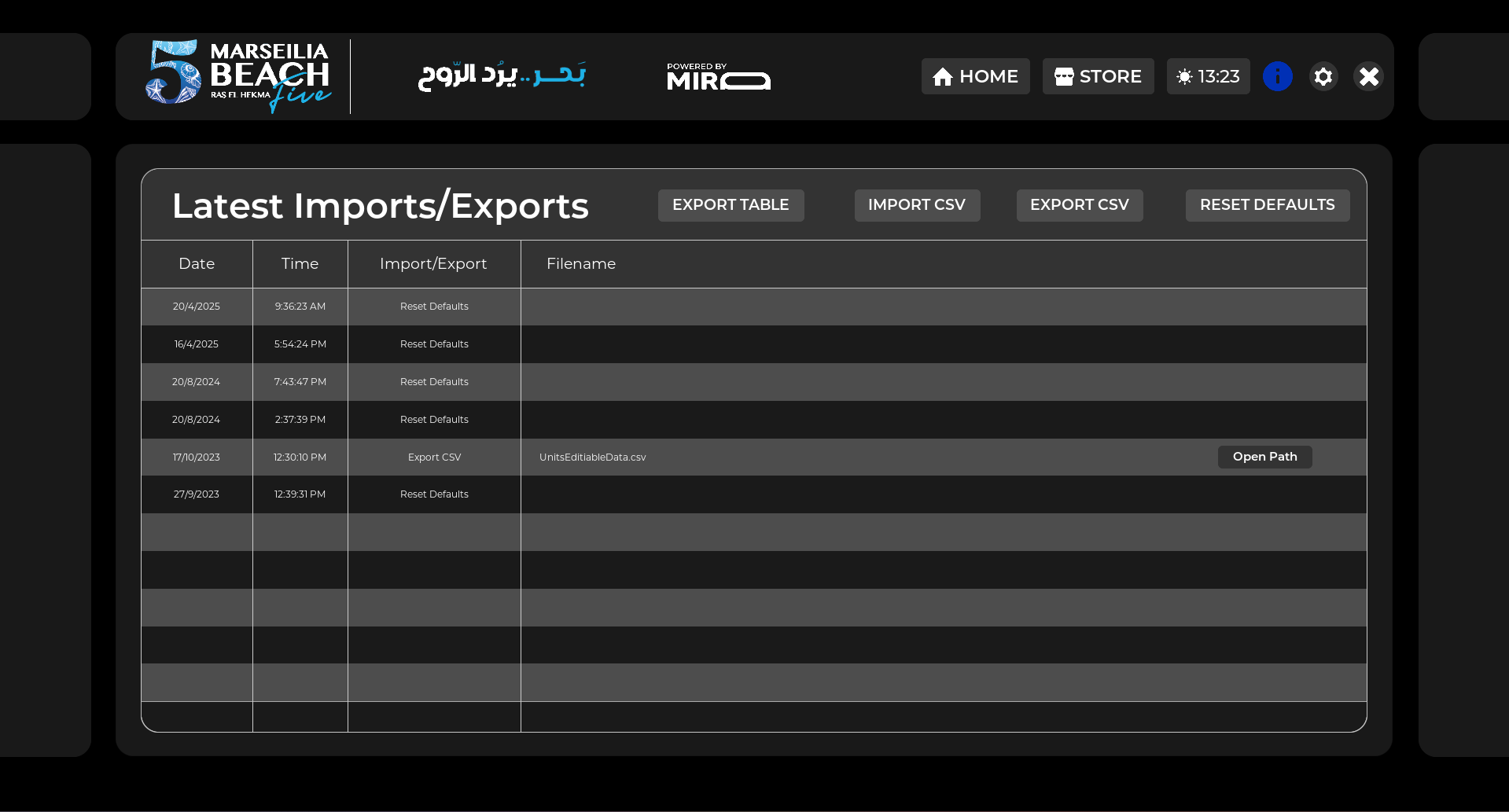
Task: Click the Filename column header
Action: pos(581,264)
